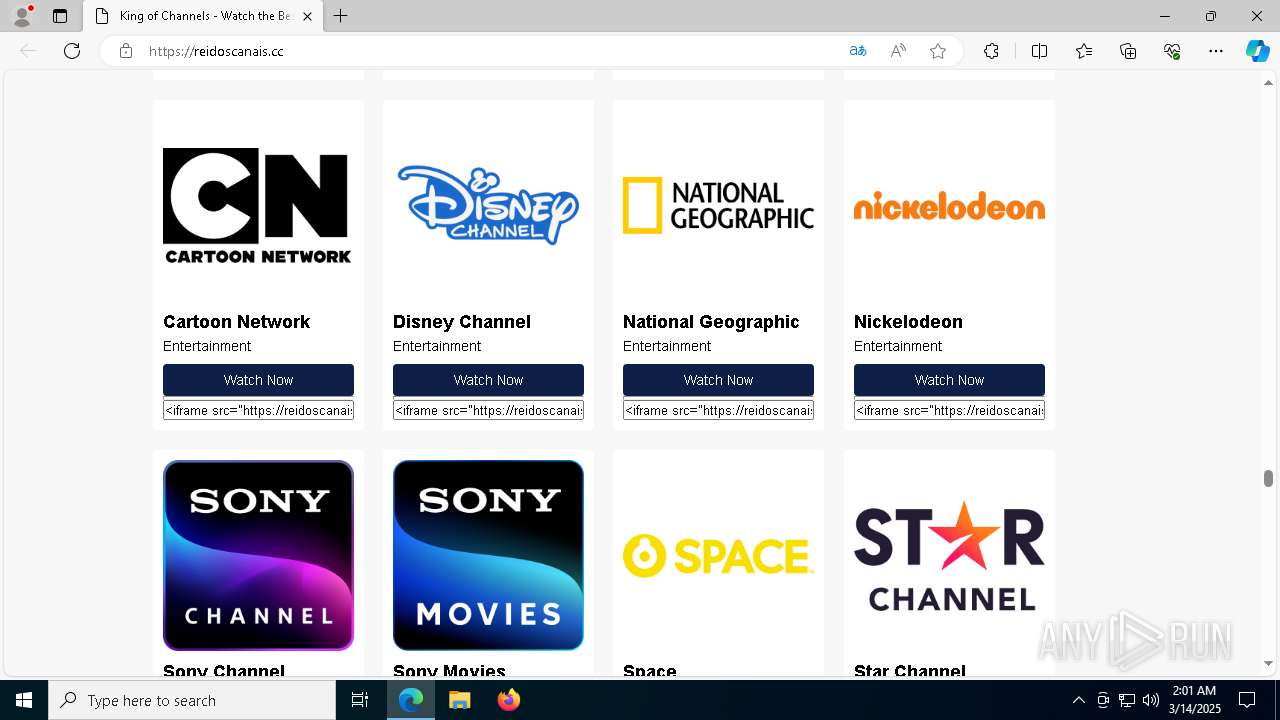Image resolution: width=1280 pixels, height=720 pixels.
Task: Click the Nickelodeon logo
Action: click(x=949, y=207)
